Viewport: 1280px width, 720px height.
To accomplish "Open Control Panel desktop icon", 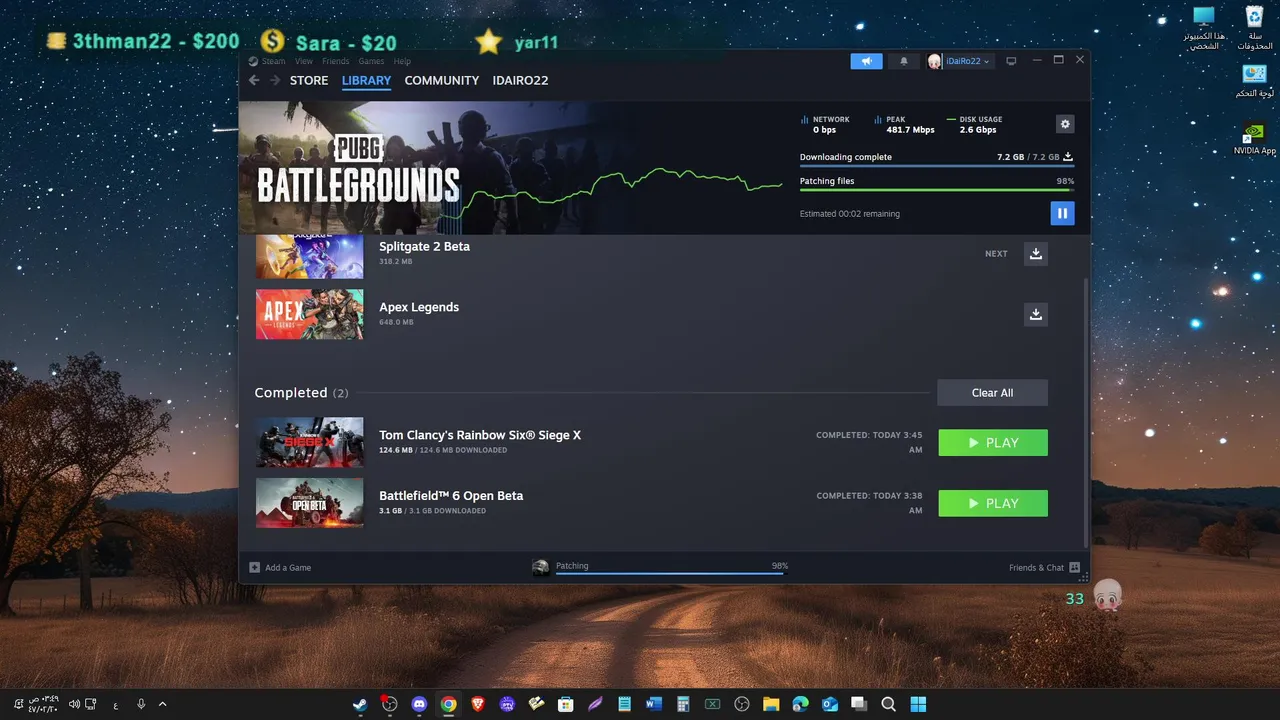I will click(x=1254, y=81).
